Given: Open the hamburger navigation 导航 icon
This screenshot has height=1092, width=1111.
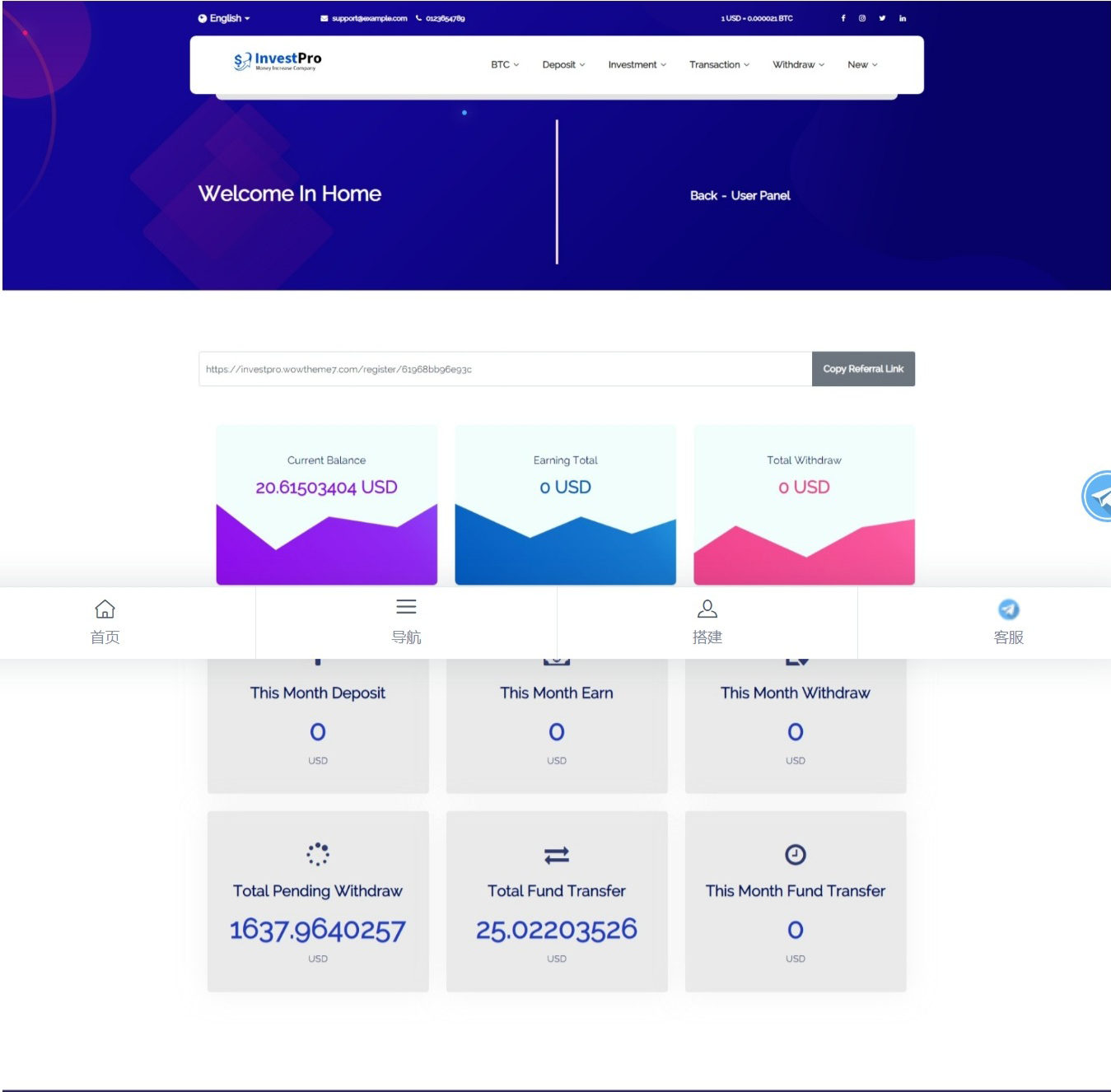Looking at the screenshot, I should [406, 608].
